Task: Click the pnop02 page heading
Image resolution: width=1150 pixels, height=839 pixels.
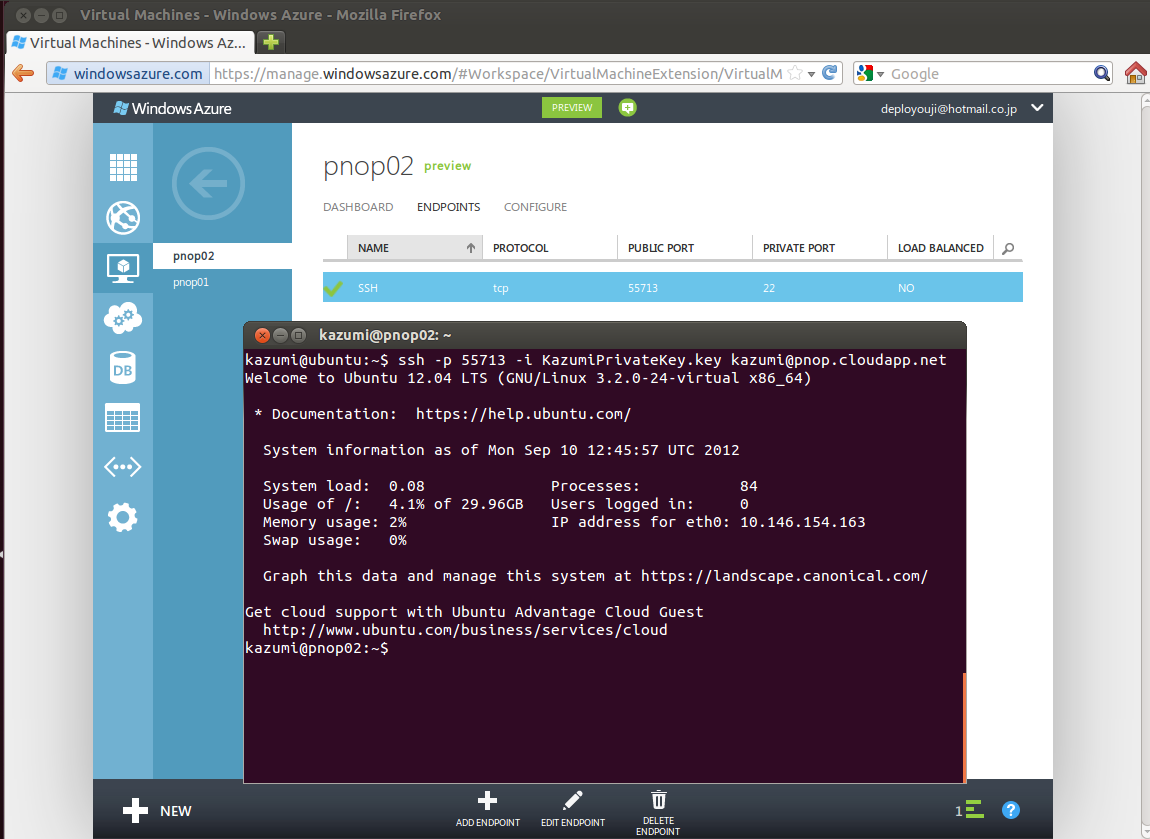Action: 368,166
